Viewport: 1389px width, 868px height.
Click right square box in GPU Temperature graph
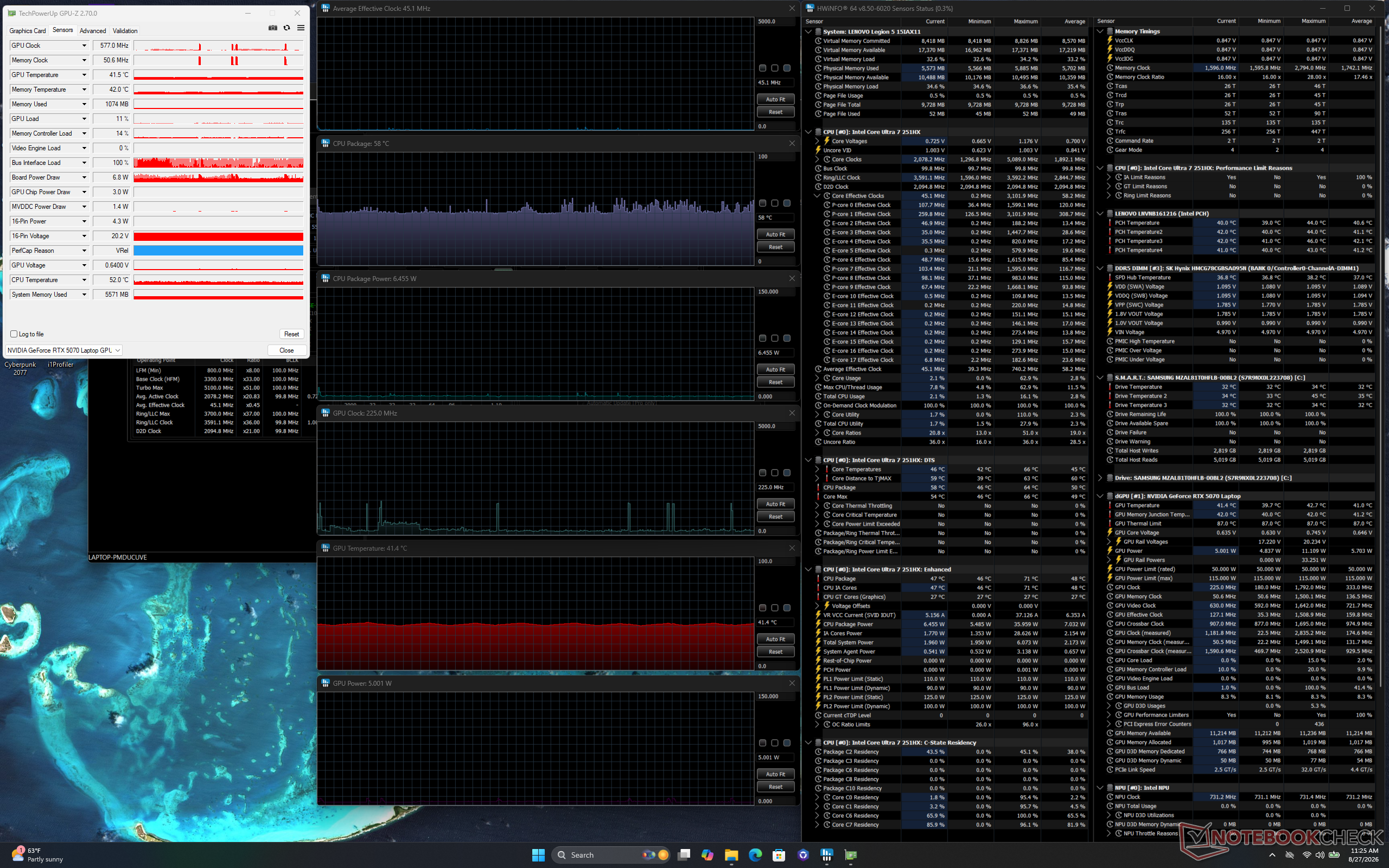coord(787,608)
